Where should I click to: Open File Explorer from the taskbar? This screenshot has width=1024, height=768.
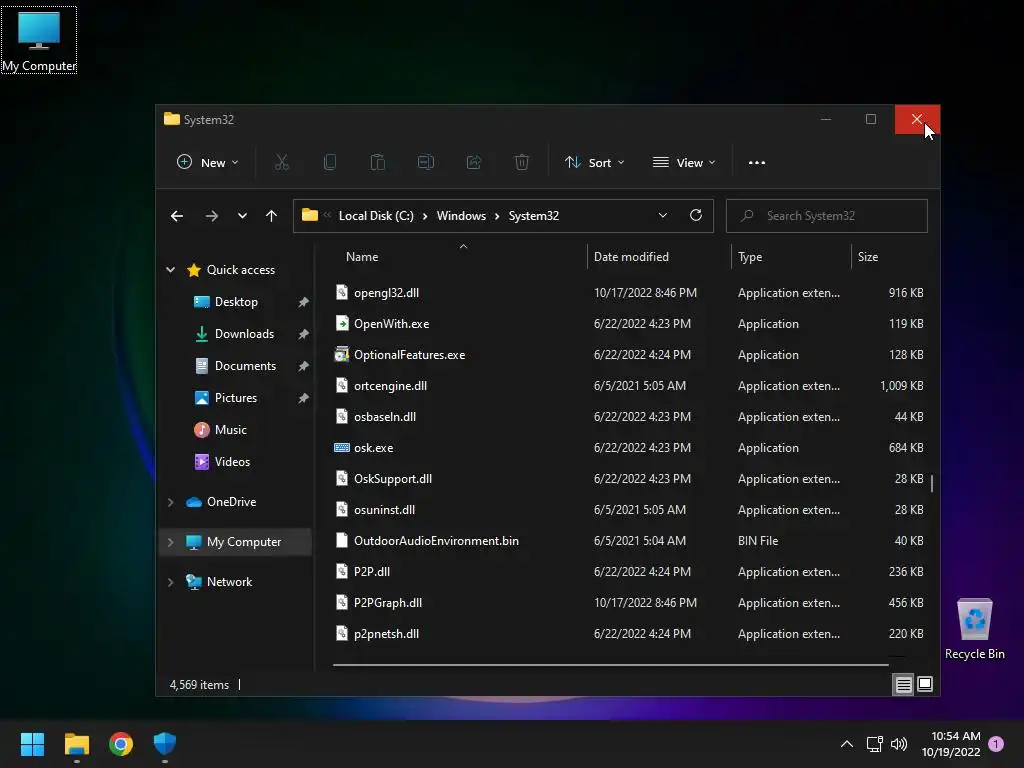(76, 744)
